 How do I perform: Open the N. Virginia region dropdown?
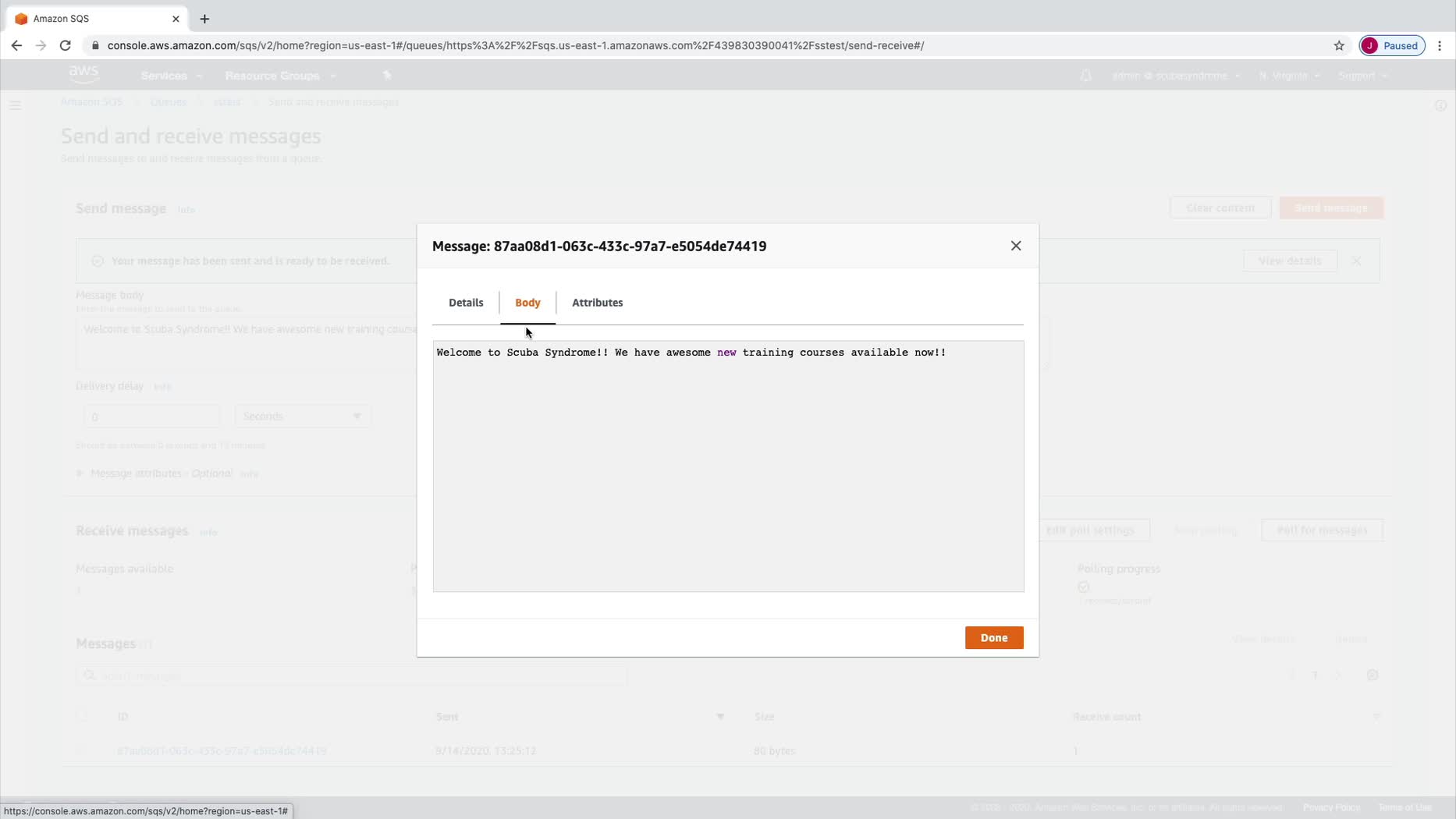[1288, 76]
